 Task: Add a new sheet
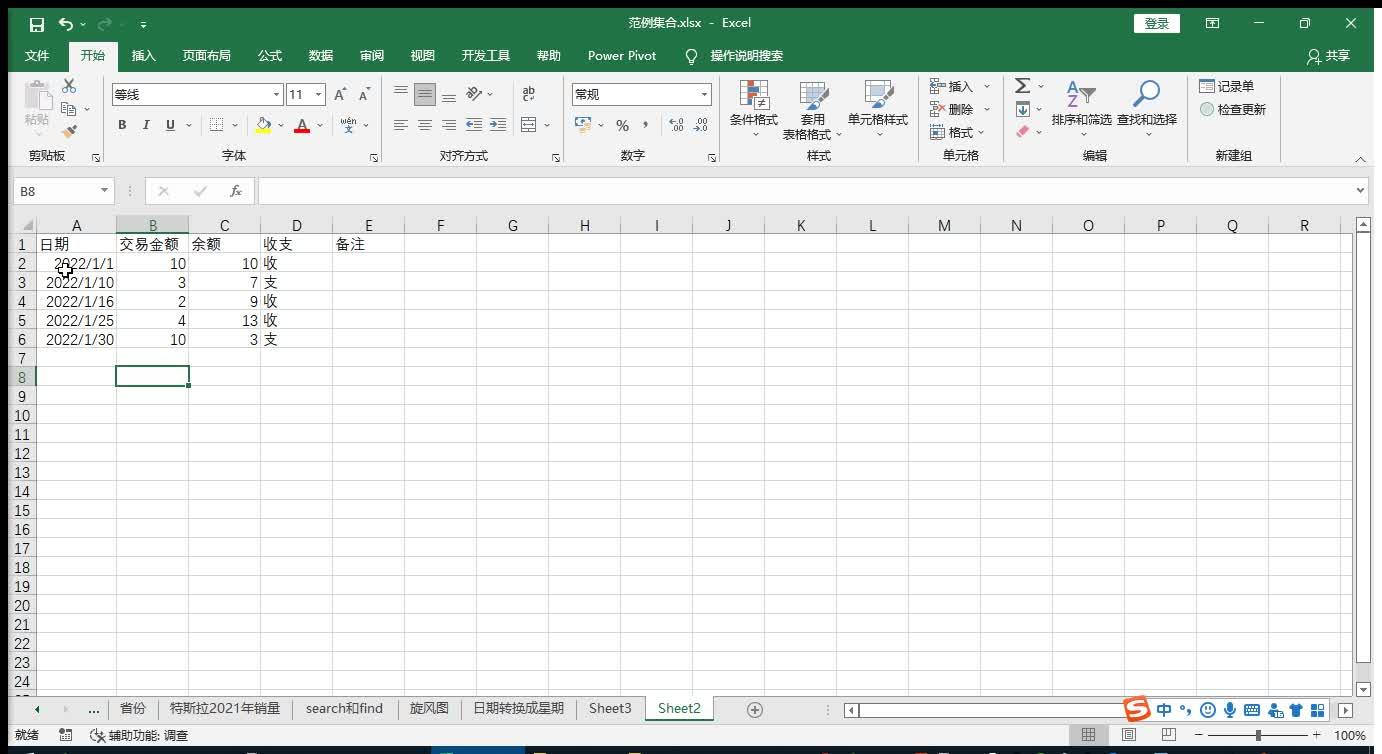pyautogui.click(x=755, y=709)
